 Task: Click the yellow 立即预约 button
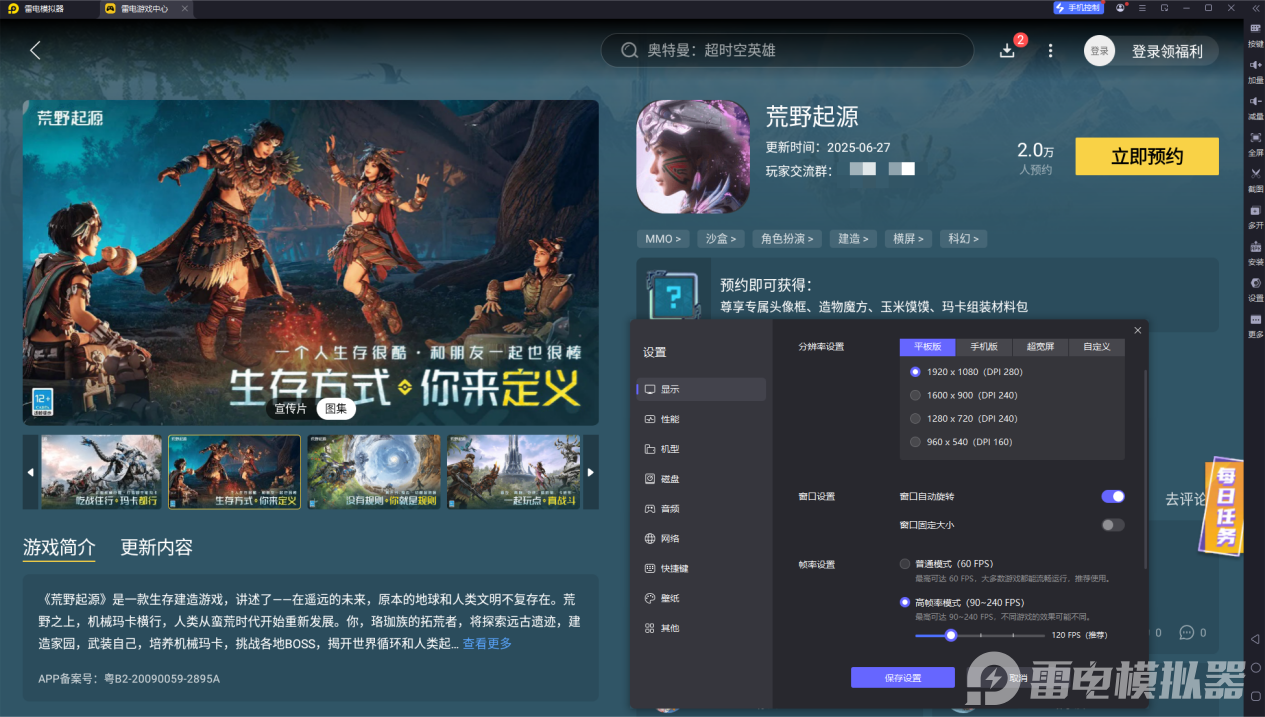pyautogui.click(x=1147, y=156)
